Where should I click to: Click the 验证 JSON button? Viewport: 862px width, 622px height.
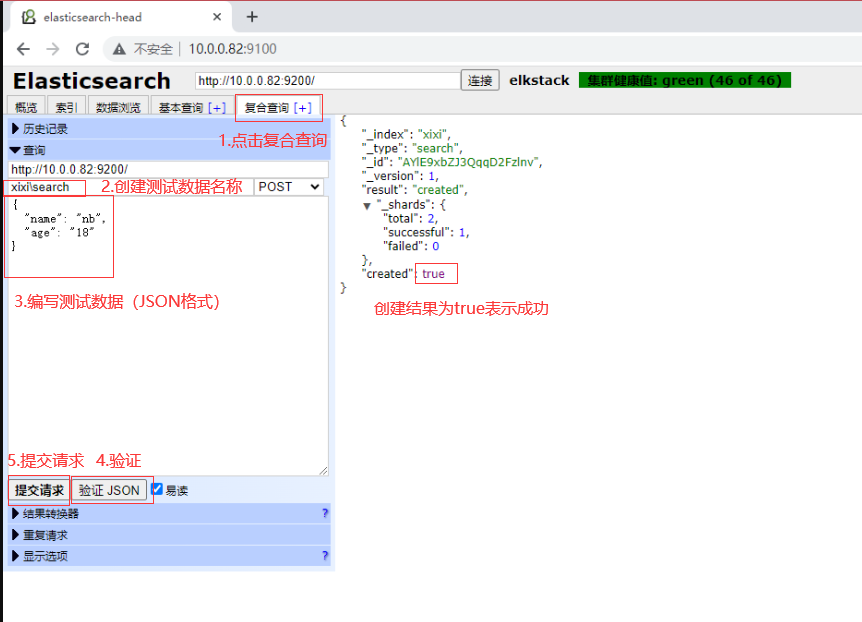[109, 490]
